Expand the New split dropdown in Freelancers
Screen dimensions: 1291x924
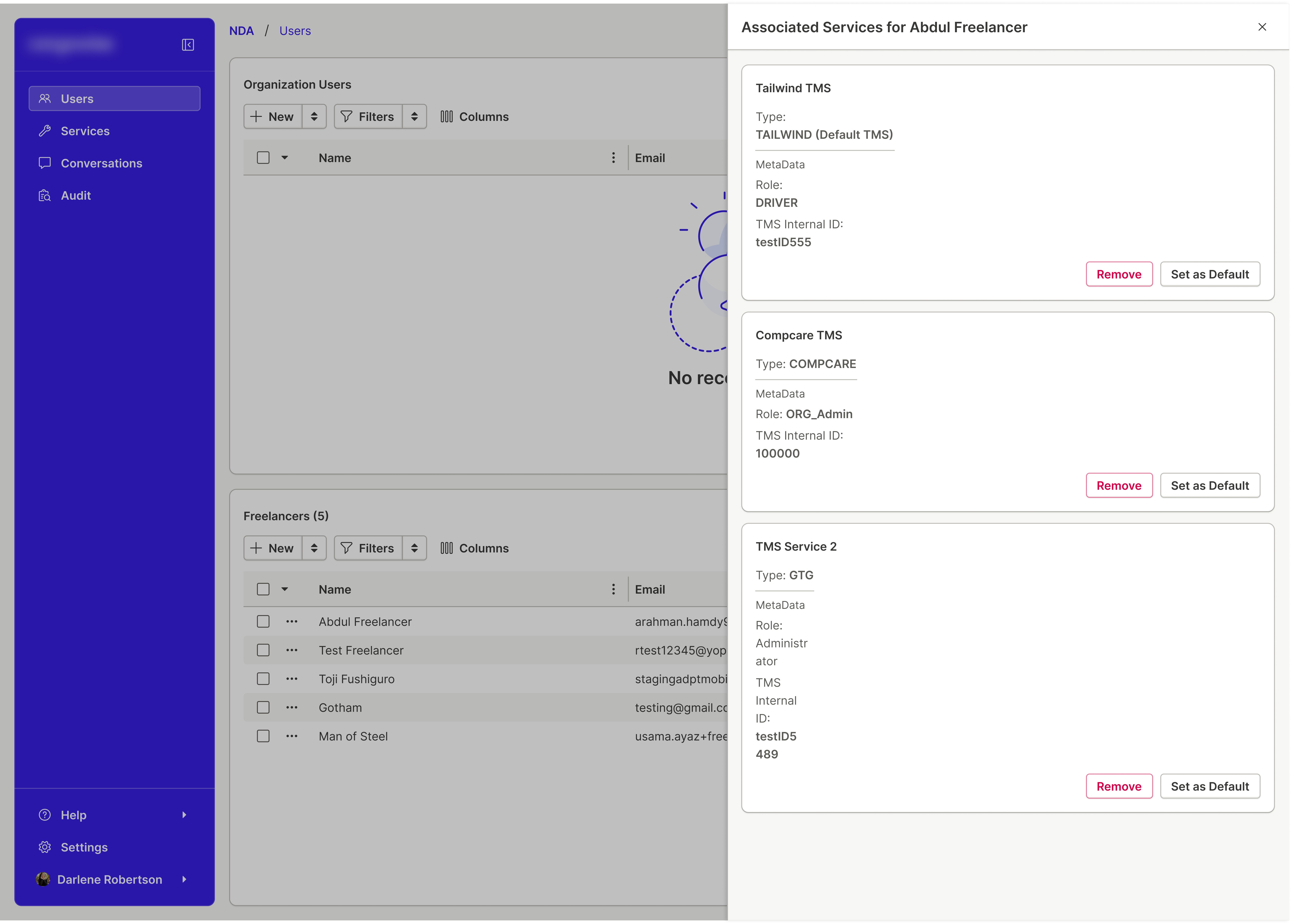(314, 548)
